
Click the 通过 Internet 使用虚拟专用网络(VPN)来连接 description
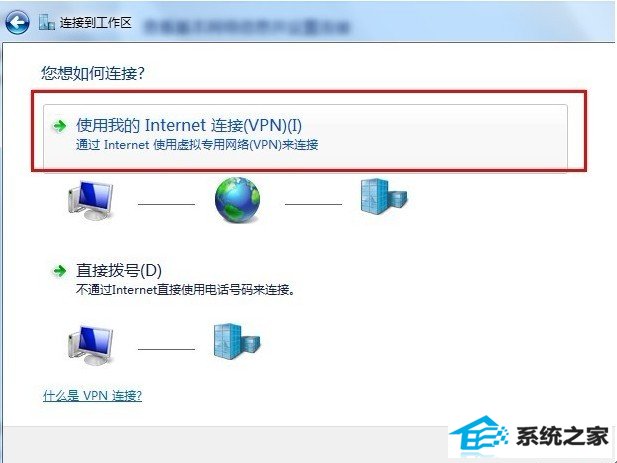[x=197, y=145]
